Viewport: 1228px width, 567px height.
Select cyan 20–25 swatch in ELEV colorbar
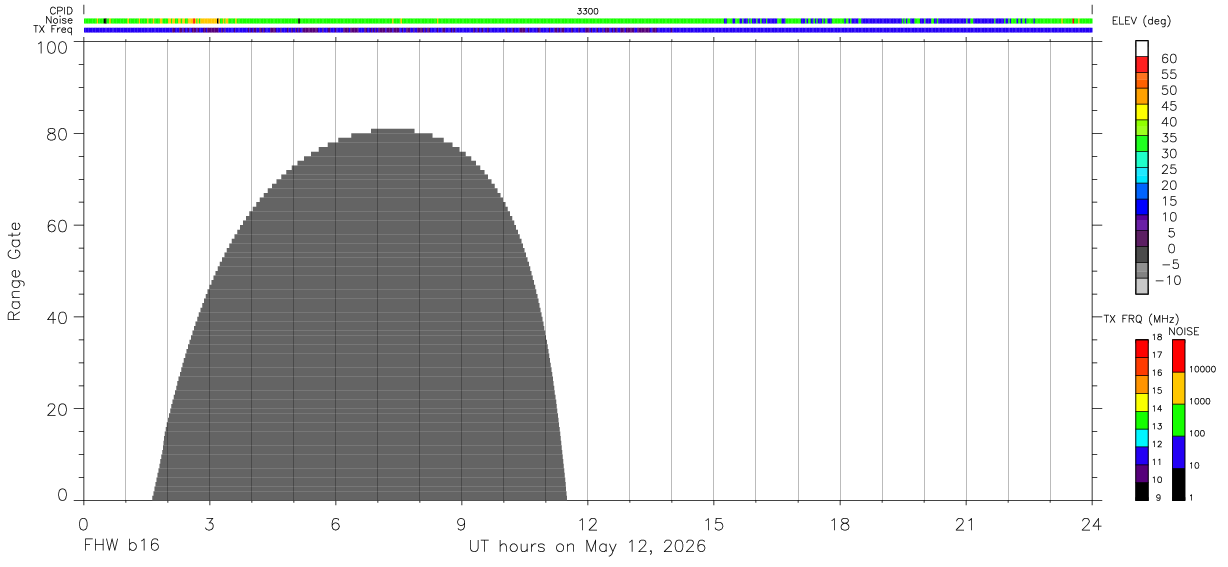pos(1142,176)
